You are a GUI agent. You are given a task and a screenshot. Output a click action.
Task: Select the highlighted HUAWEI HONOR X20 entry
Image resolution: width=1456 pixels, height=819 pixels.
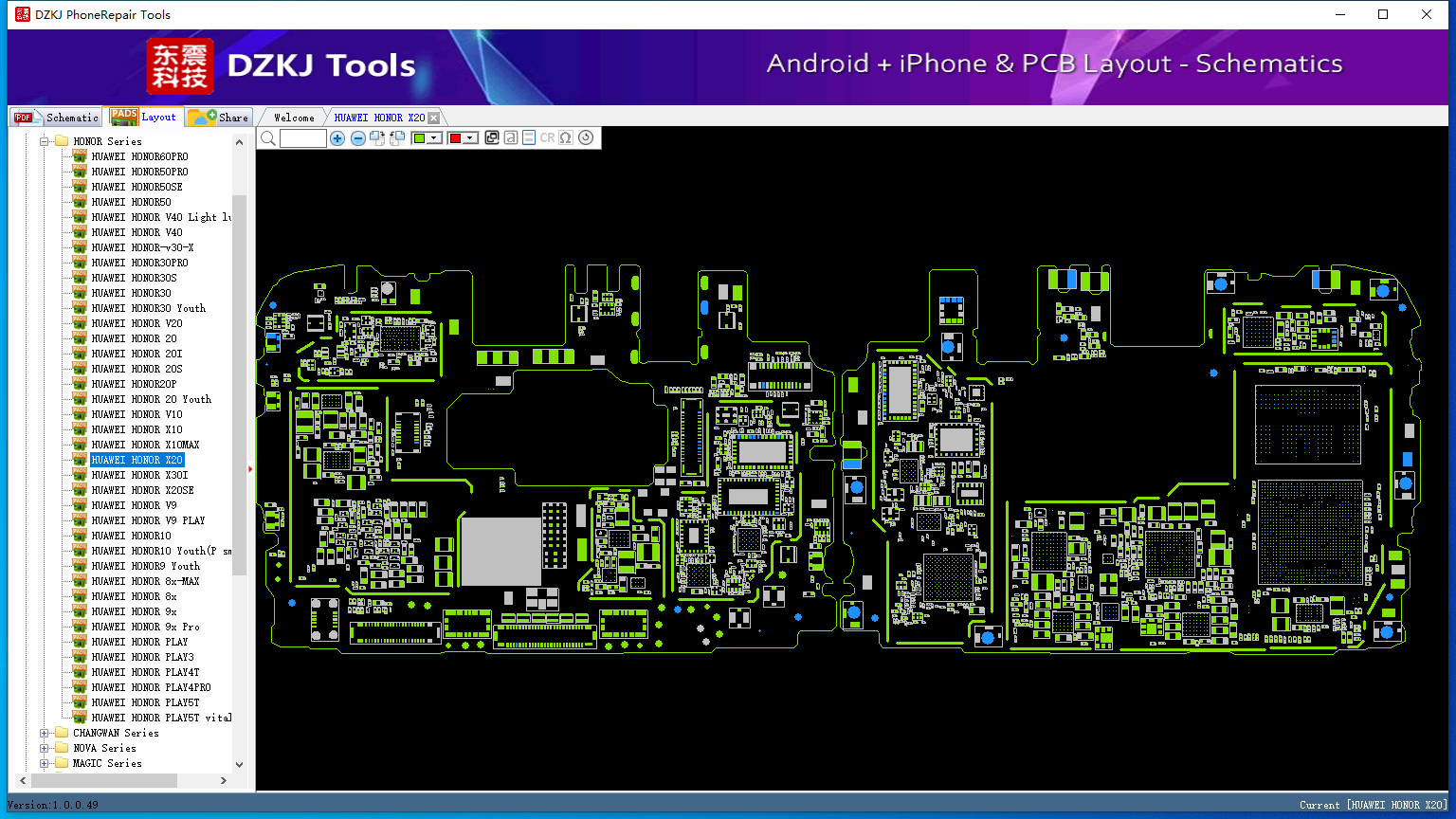[x=136, y=460]
